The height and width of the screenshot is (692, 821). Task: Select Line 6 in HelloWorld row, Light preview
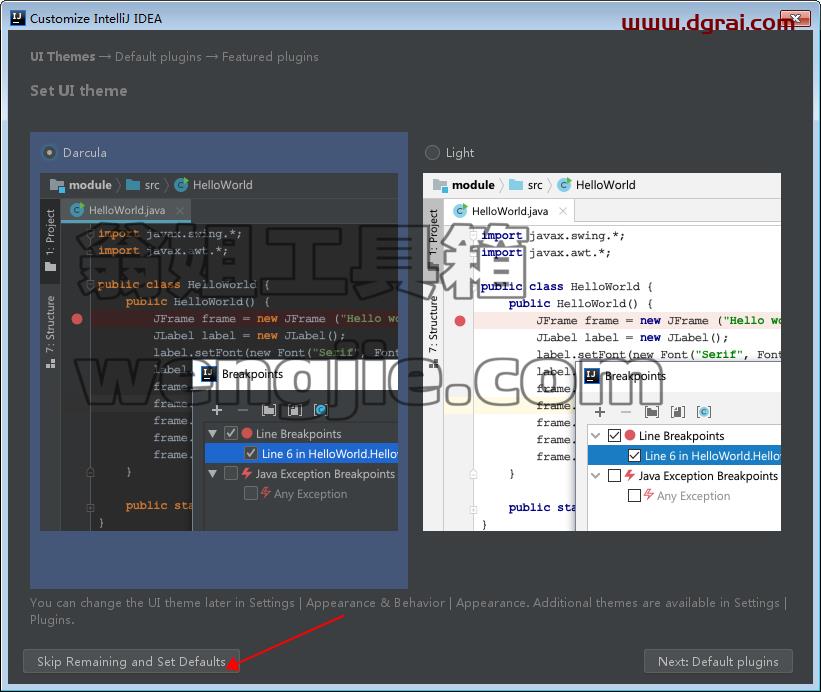click(x=684, y=455)
